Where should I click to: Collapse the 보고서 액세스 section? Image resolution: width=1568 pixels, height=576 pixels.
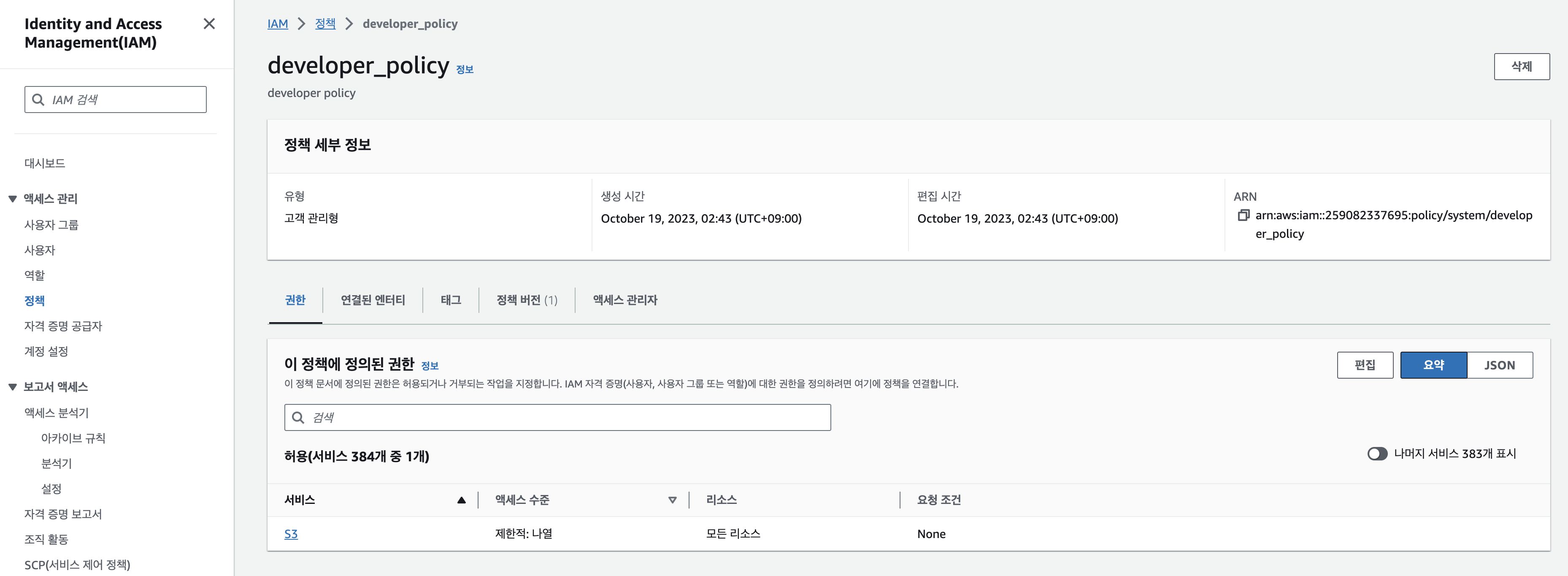click(x=12, y=387)
